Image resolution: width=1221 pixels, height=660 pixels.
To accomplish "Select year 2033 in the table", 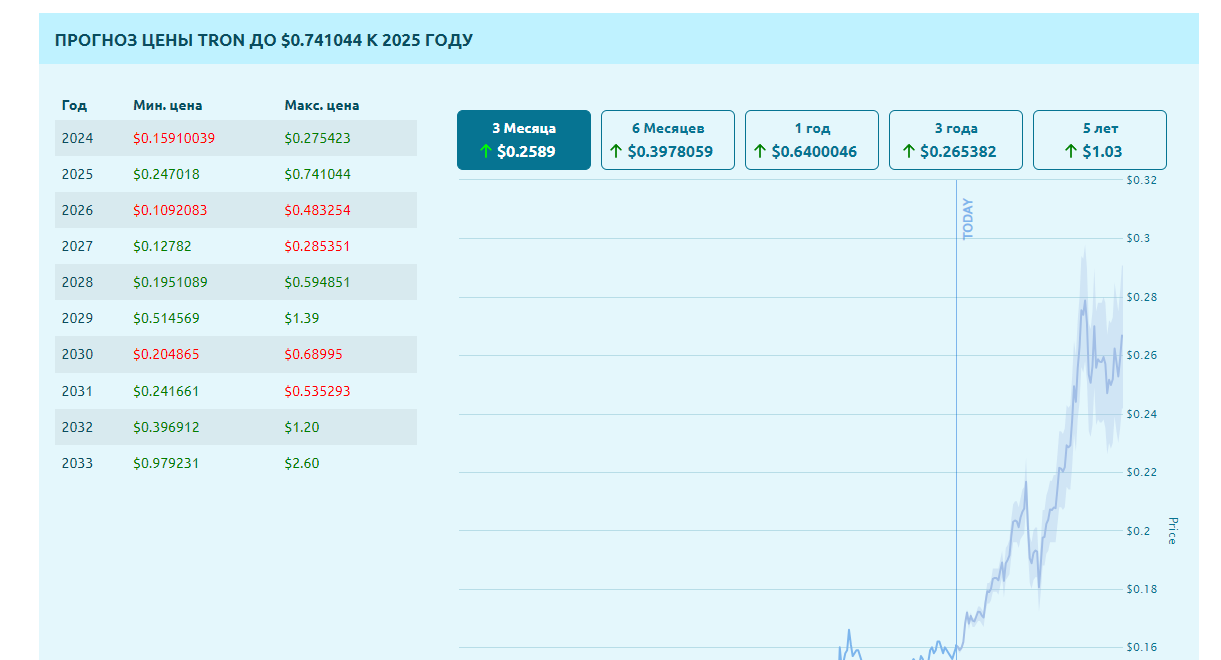I will [77, 463].
